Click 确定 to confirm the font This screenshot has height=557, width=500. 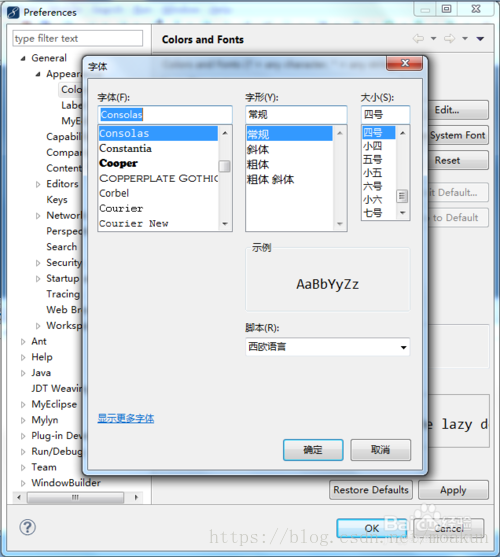(x=313, y=450)
